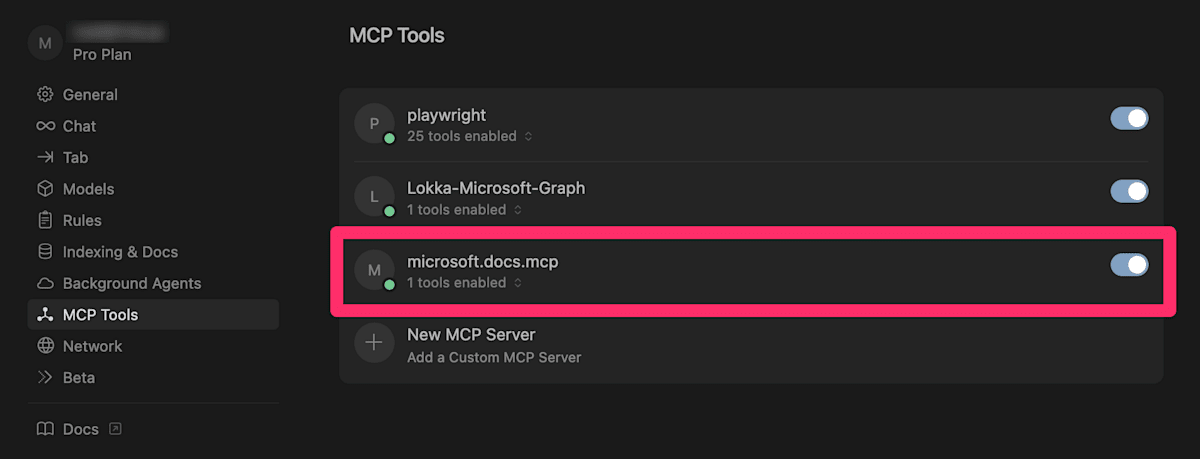
Task: Expand playwright 25 tools enabled list
Action: [470, 136]
